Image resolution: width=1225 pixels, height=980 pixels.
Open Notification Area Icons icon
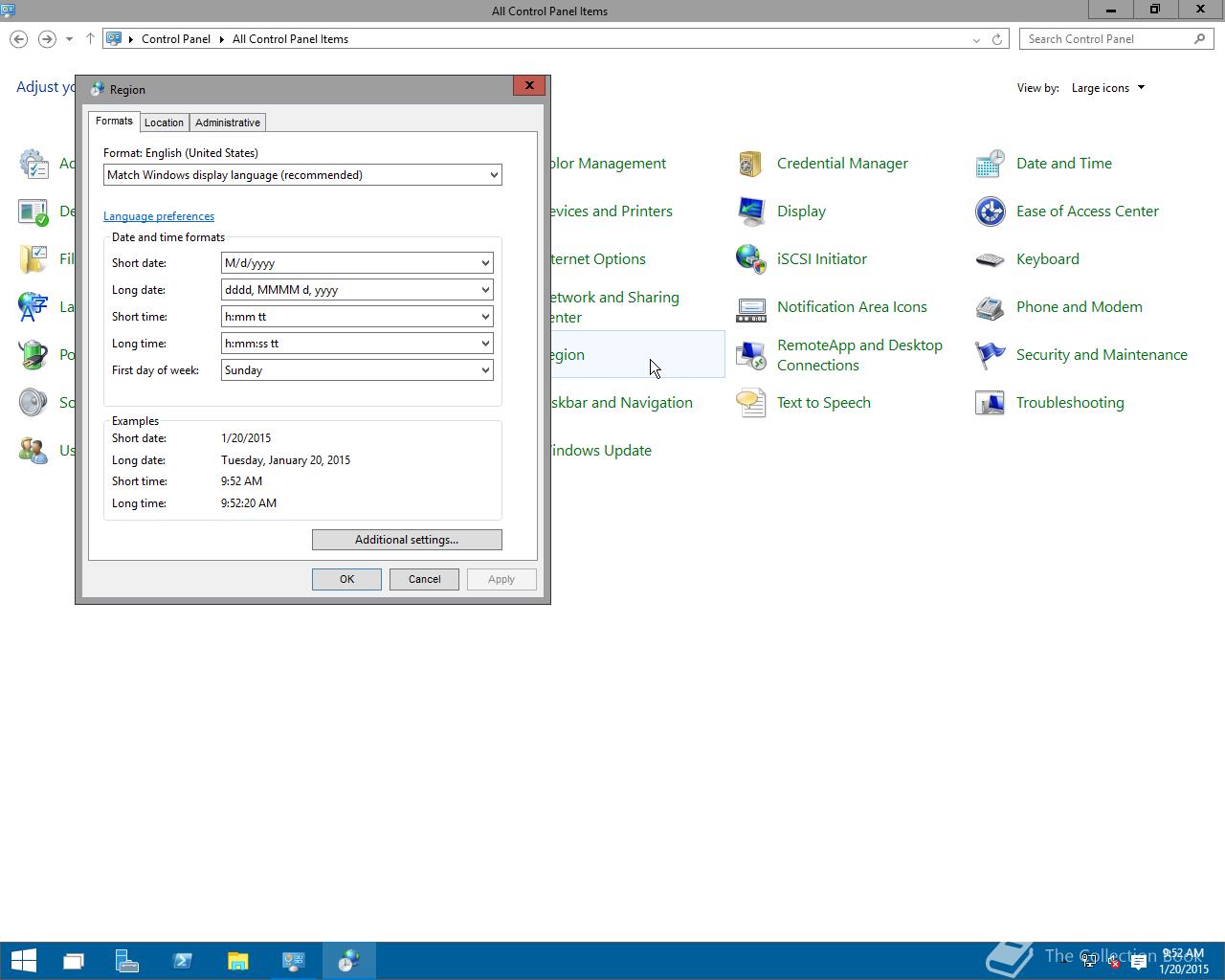751,307
